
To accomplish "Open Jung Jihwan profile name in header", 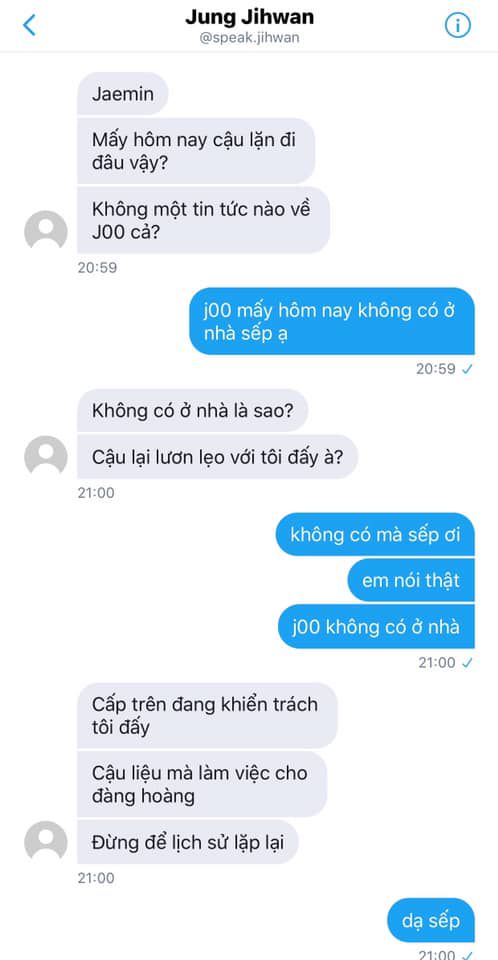I will (249, 17).
